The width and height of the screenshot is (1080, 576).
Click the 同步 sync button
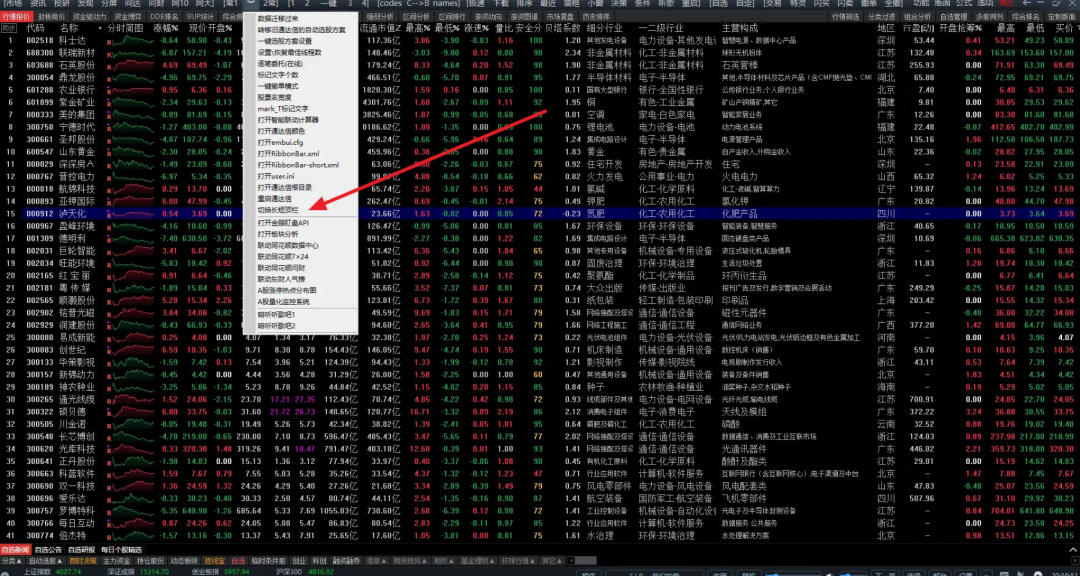[x=9, y=29]
